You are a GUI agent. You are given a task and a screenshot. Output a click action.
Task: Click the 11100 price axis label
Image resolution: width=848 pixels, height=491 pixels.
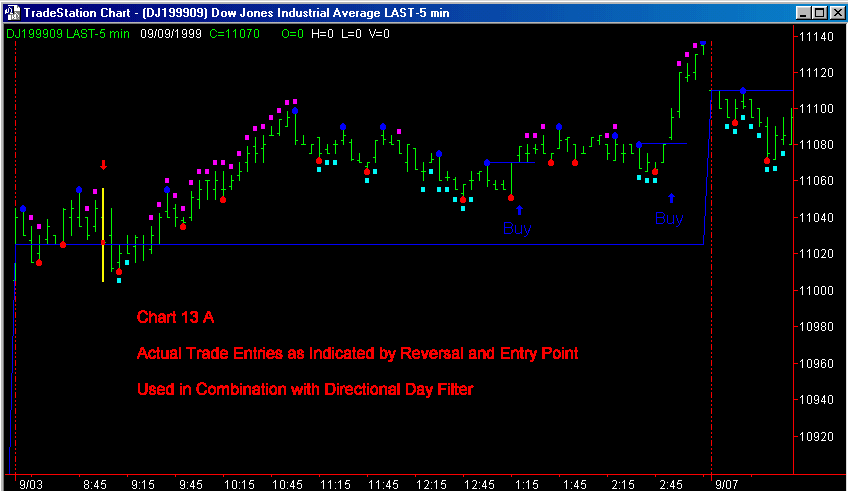pos(817,109)
